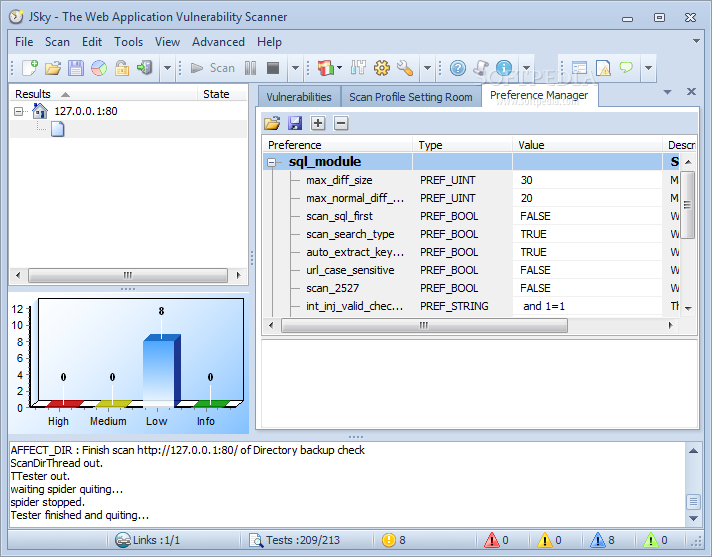This screenshot has height=557, width=712.
Task: Click the Type column header
Action: pyautogui.click(x=463, y=145)
